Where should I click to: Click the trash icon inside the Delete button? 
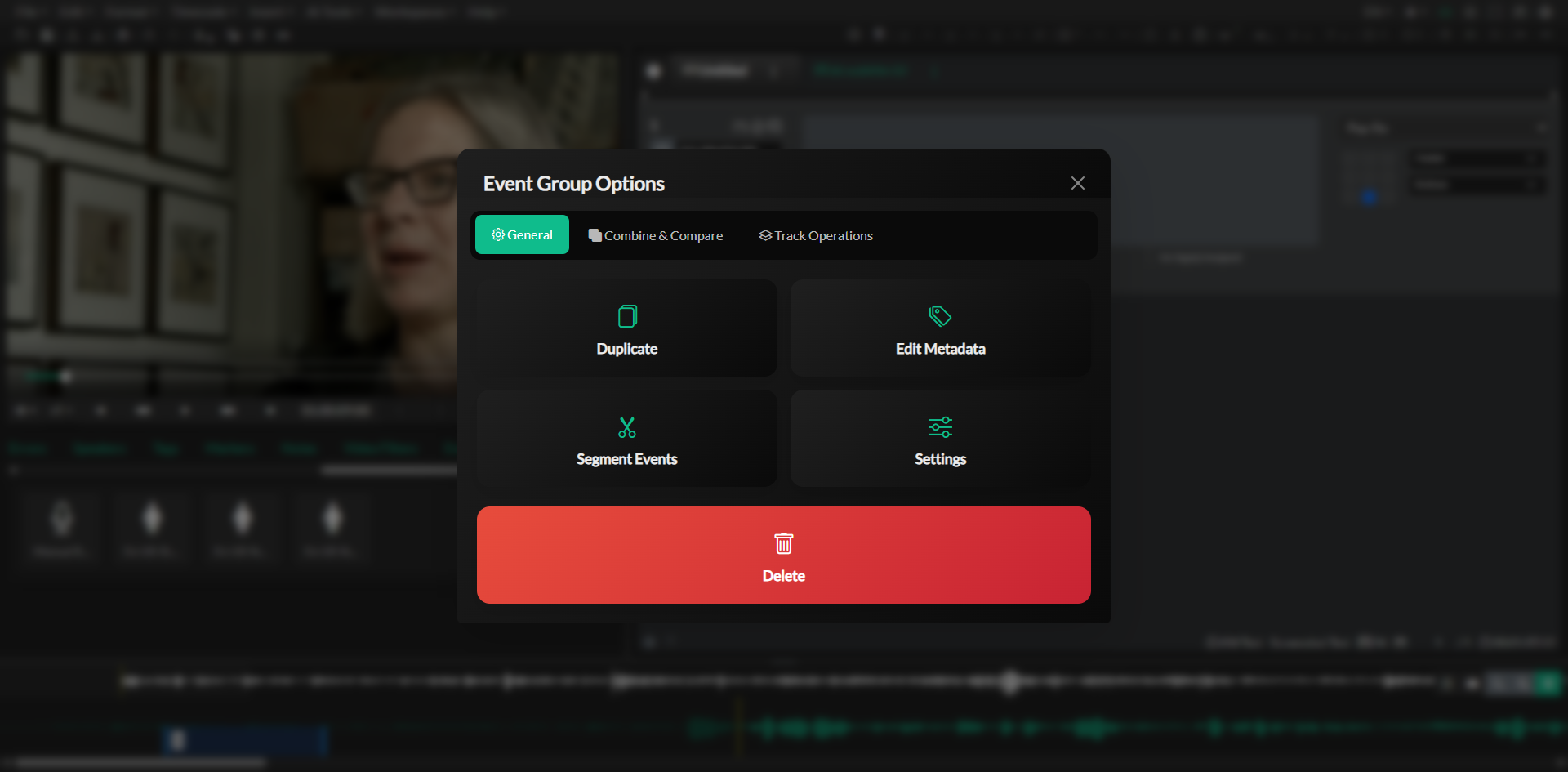784,543
